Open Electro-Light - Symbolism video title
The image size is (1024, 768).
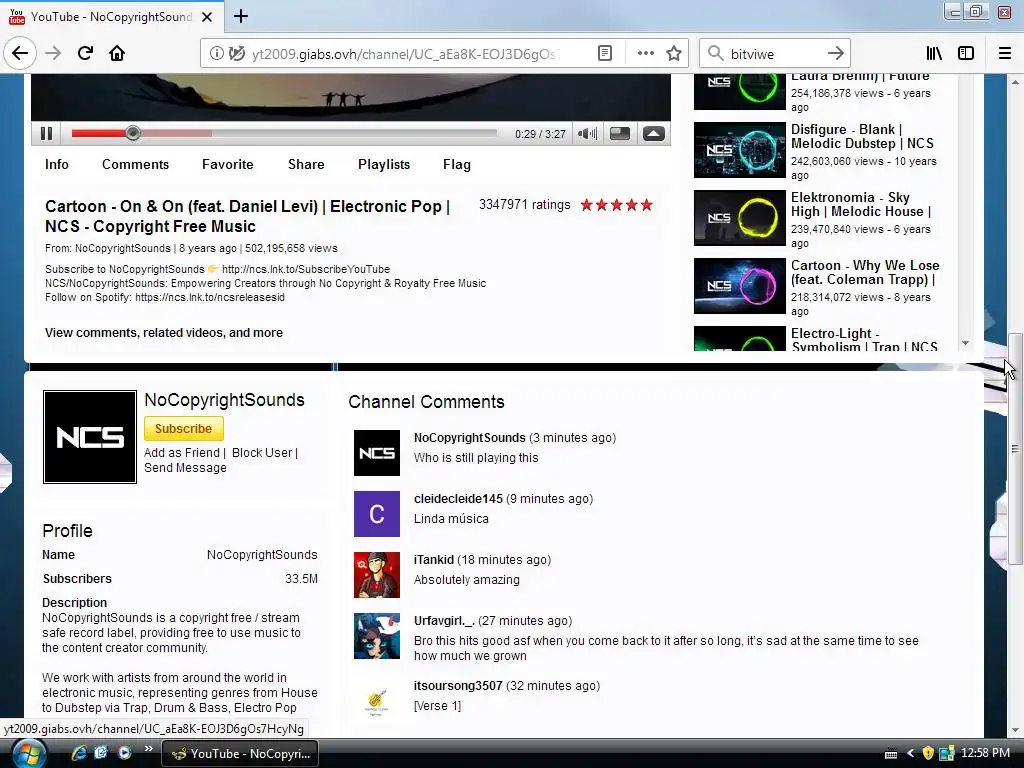pos(865,340)
